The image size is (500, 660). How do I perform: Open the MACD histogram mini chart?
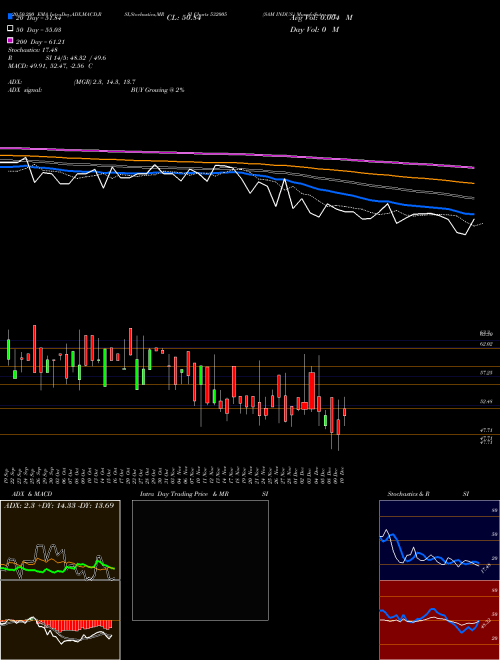(x=60, y=620)
